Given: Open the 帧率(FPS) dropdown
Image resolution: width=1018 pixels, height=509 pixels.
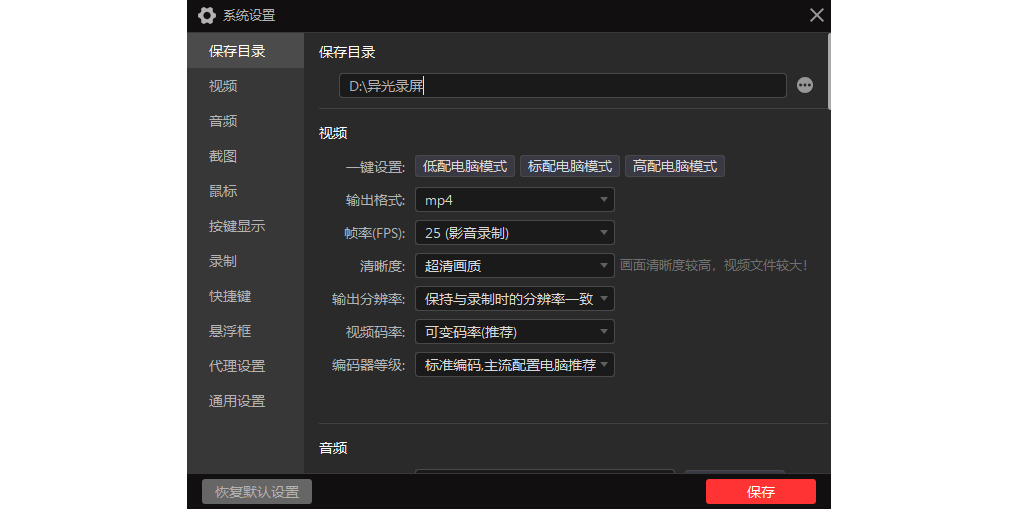Looking at the screenshot, I should pyautogui.click(x=515, y=232).
